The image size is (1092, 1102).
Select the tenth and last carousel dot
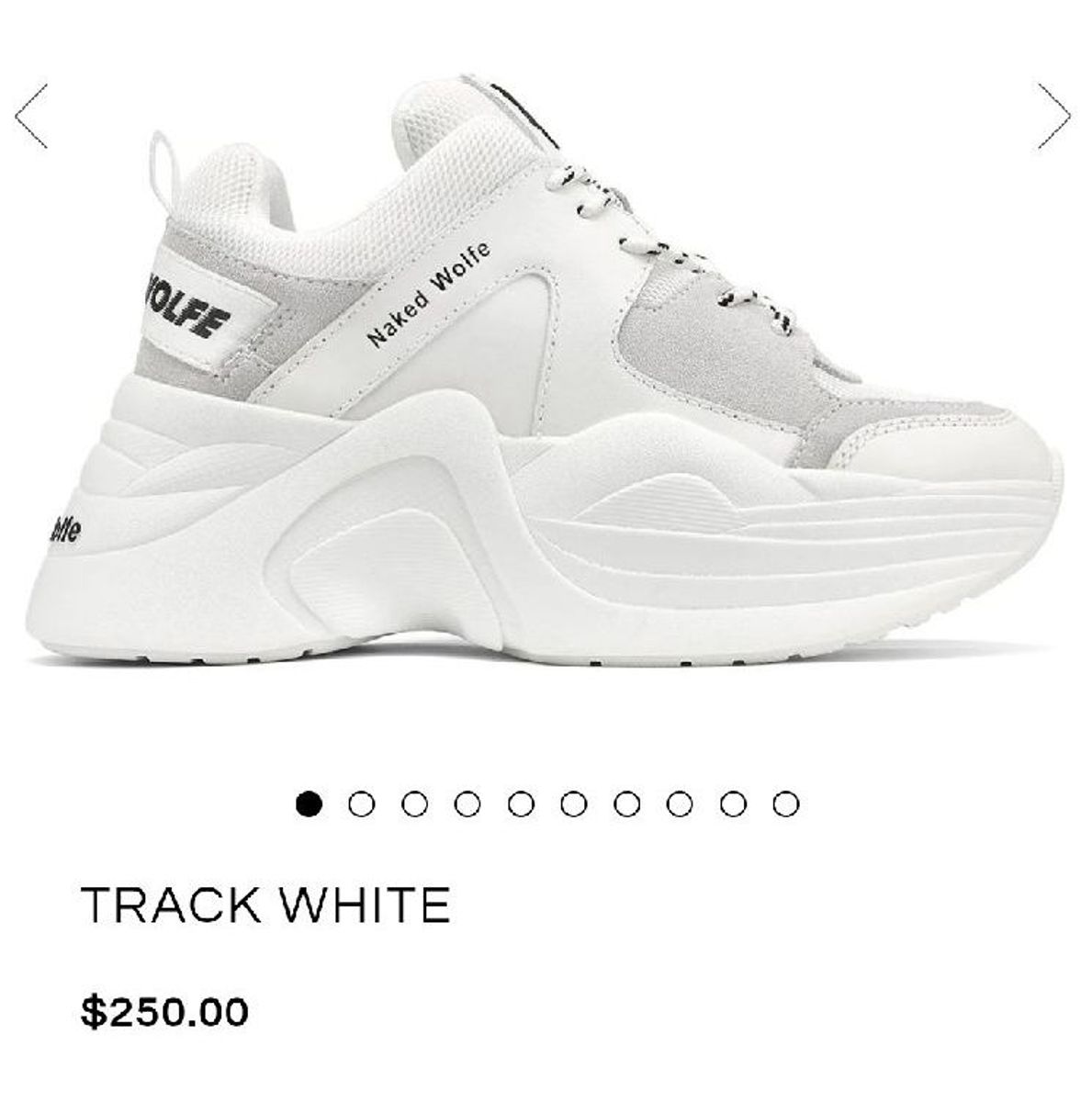point(786,804)
